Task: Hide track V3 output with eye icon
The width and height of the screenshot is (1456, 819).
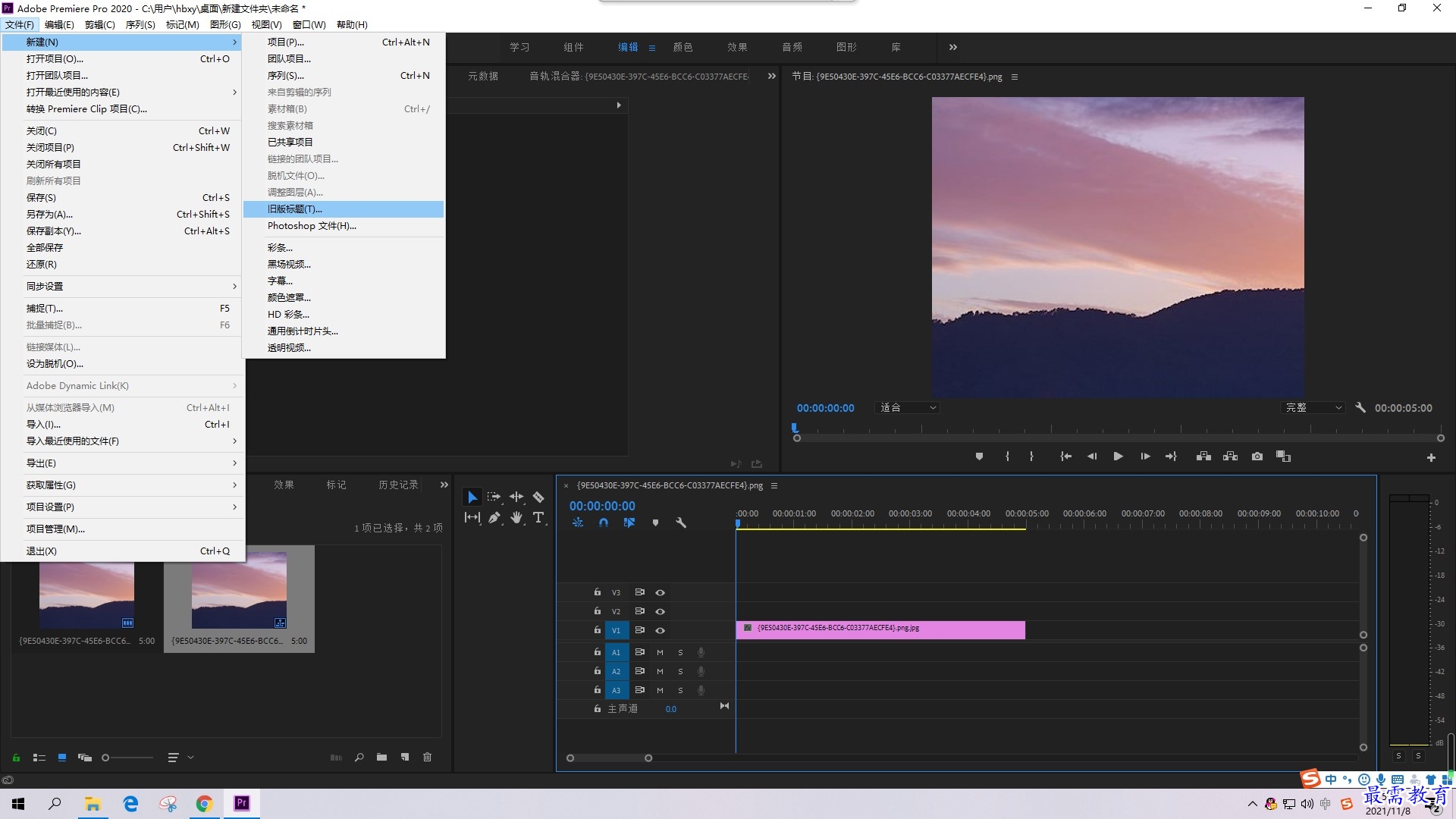Action: pyautogui.click(x=660, y=592)
